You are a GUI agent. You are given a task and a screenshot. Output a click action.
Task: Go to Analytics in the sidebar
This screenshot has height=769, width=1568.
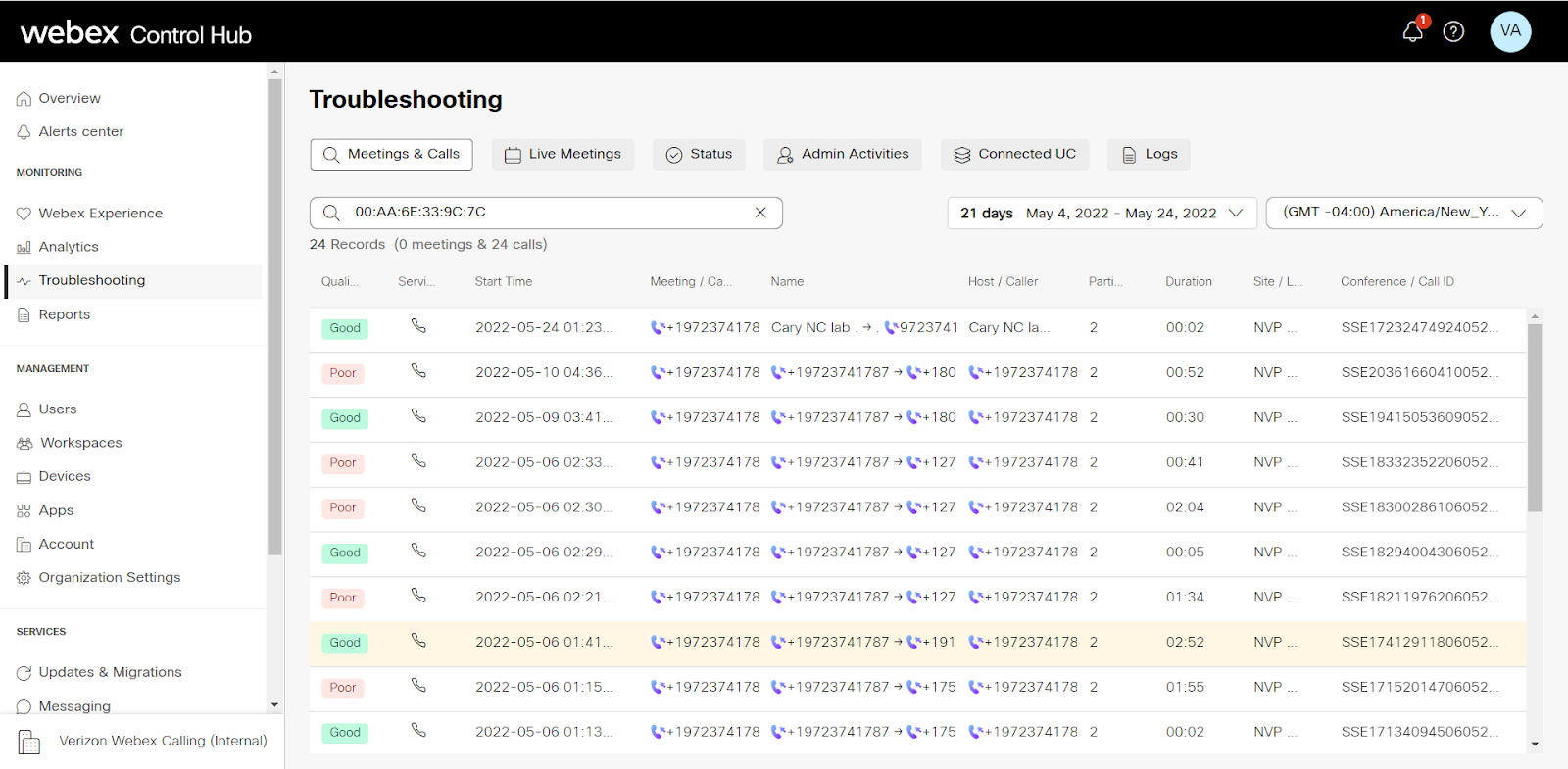coord(69,247)
